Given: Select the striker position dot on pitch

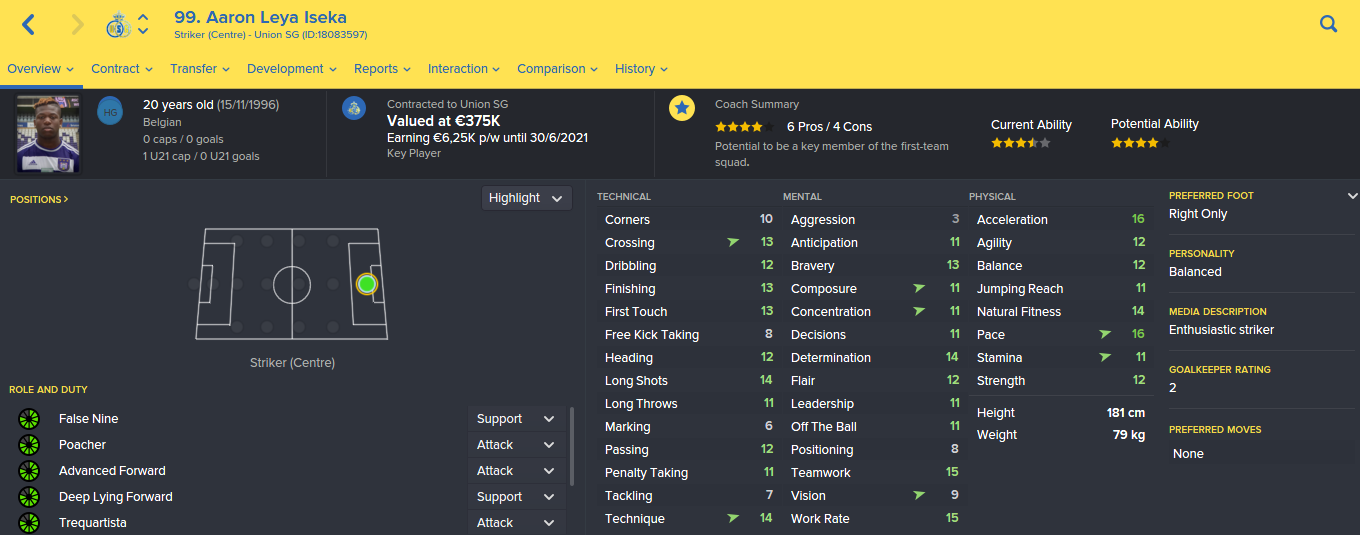Looking at the screenshot, I should [366, 284].
